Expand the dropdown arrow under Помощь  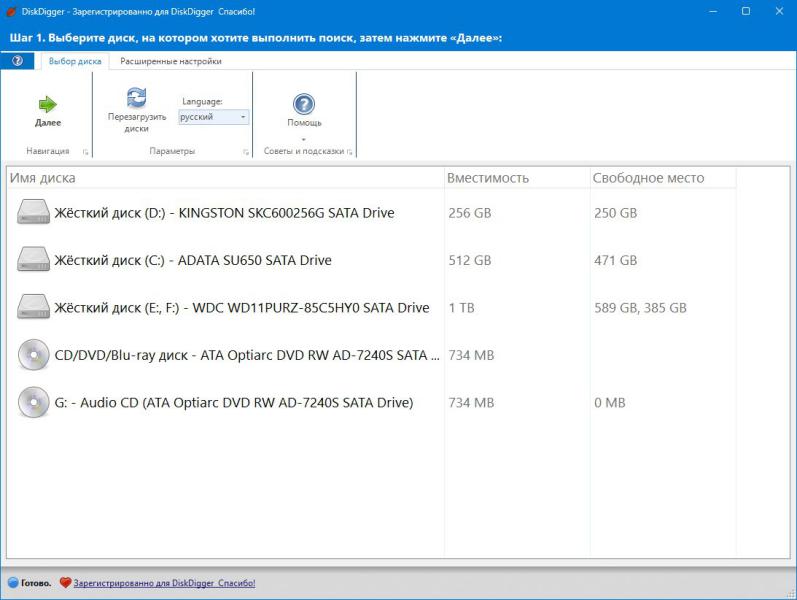304,138
